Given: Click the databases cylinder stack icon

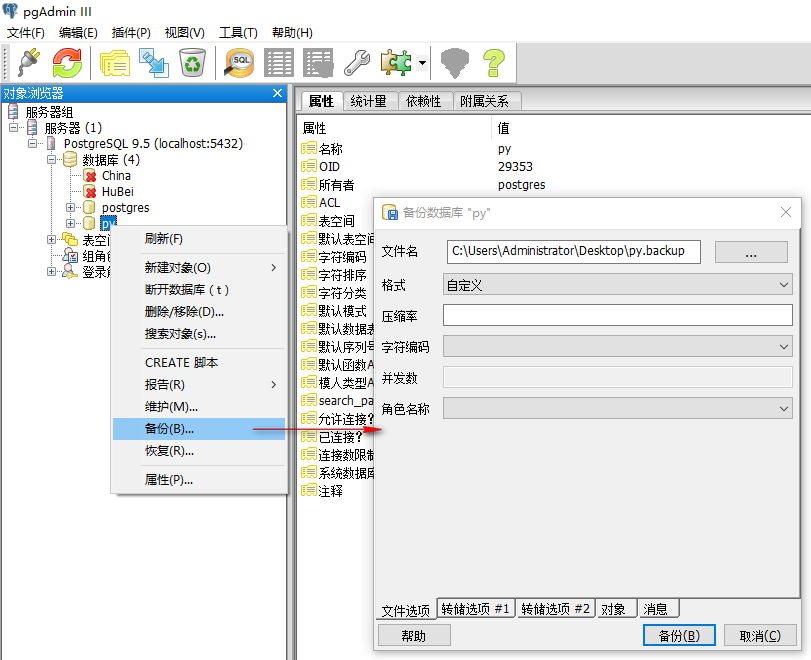Looking at the screenshot, I should 70,159.
